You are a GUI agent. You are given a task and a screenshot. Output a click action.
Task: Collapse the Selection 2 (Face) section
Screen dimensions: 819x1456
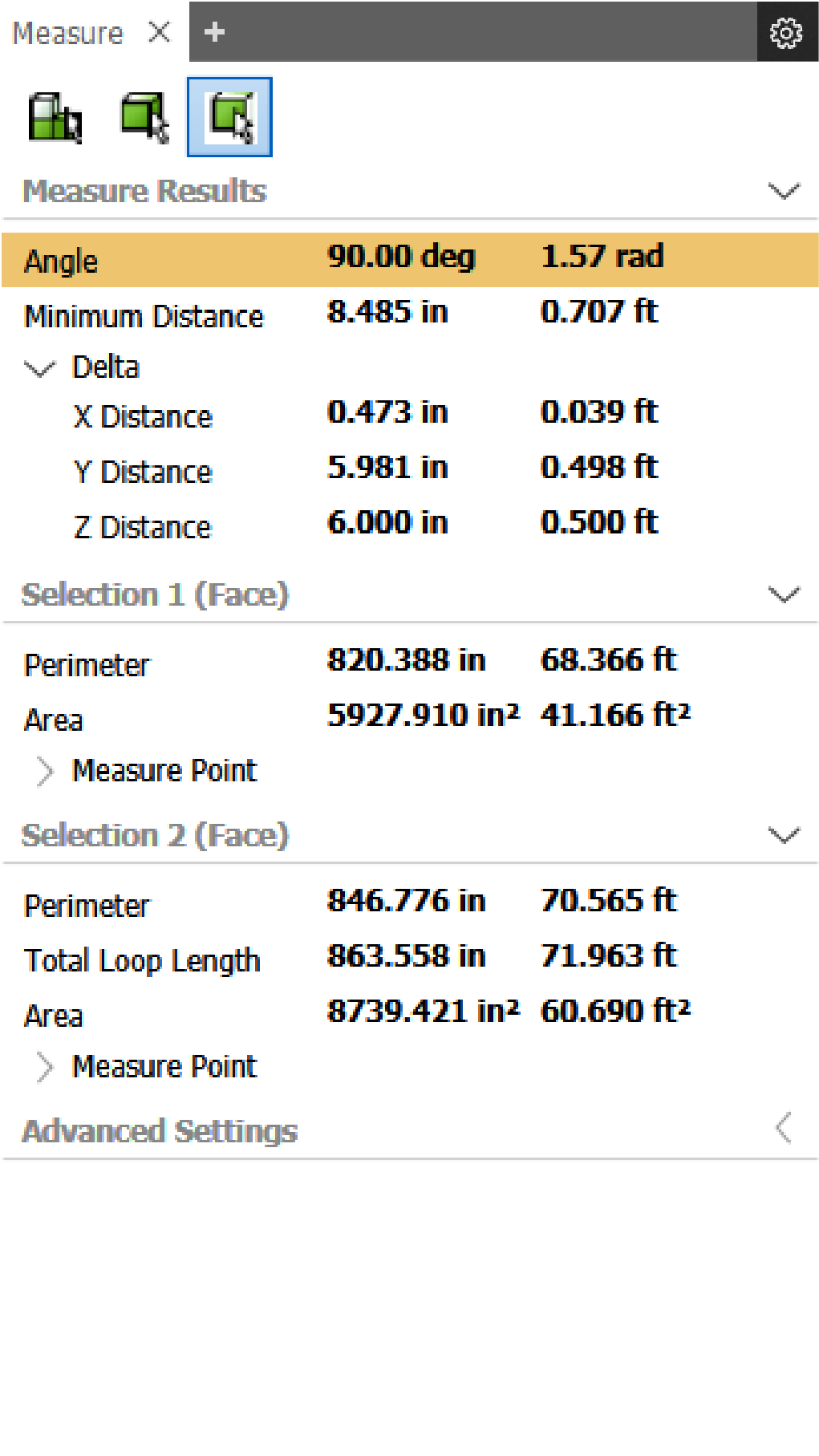(x=785, y=834)
